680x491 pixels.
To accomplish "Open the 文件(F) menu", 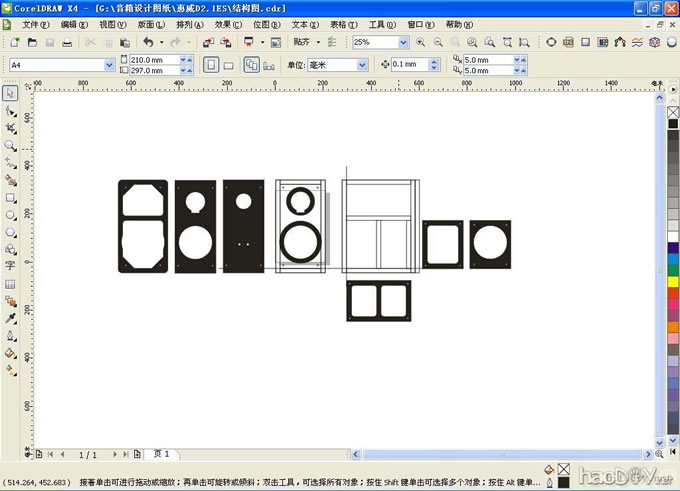I will (35, 23).
